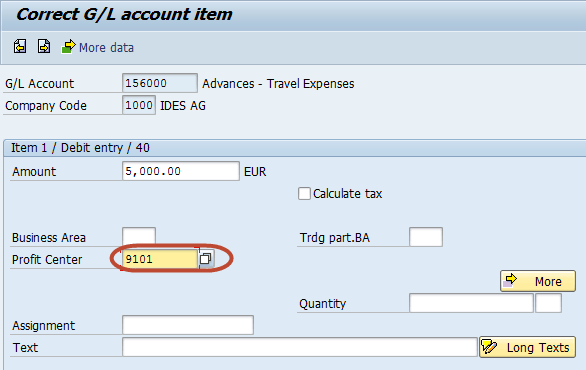Select the G/L Account field 156000

(x=160, y=83)
